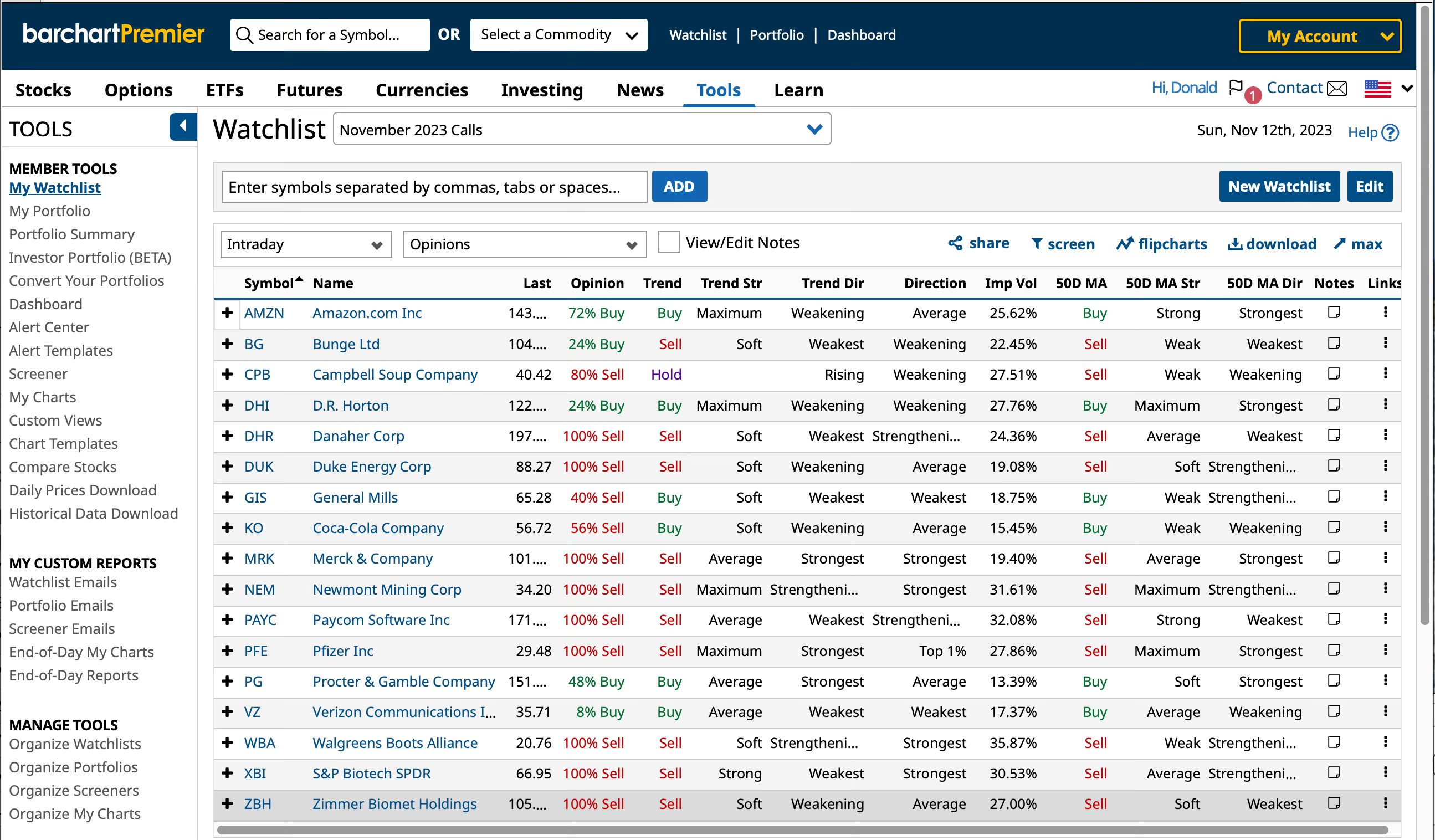Viewport: 1435px width, 840px height.
Task: Click the download icon
Action: (x=1234, y=244)
